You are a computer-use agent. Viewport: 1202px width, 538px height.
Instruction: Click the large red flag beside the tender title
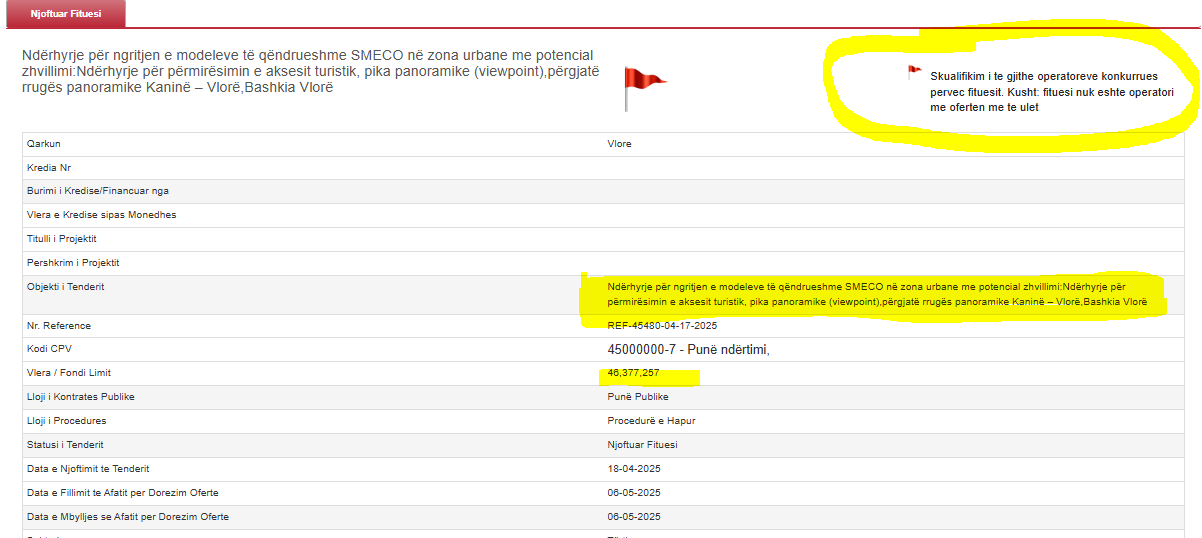(643, 86)
